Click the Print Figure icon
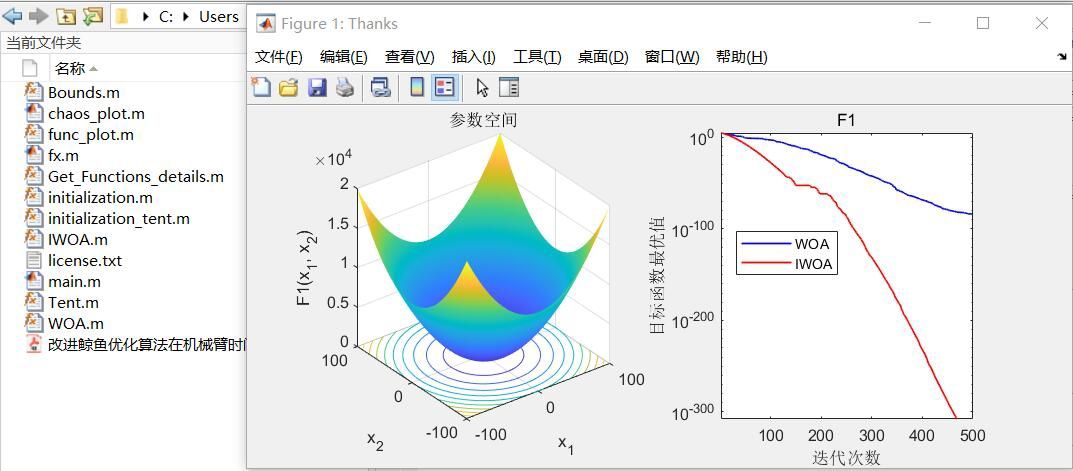This screenshot has width=1073, height=471. (x=344, y=87)
